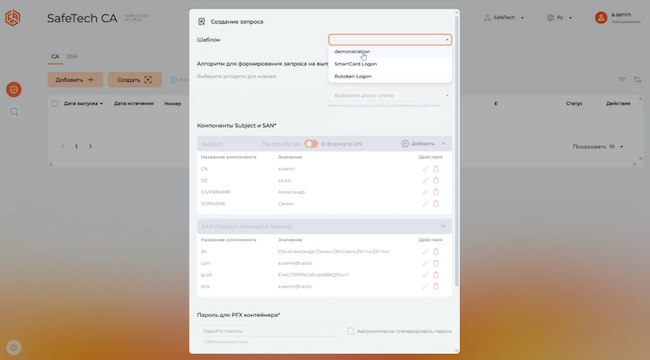Edit the CN a.sanin component
The width and height of the screenshot is (650, 360).
click(425, 169)
